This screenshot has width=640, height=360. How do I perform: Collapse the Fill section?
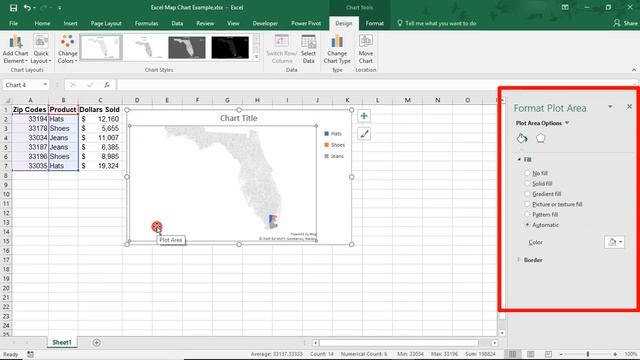[x=519, y=160]
